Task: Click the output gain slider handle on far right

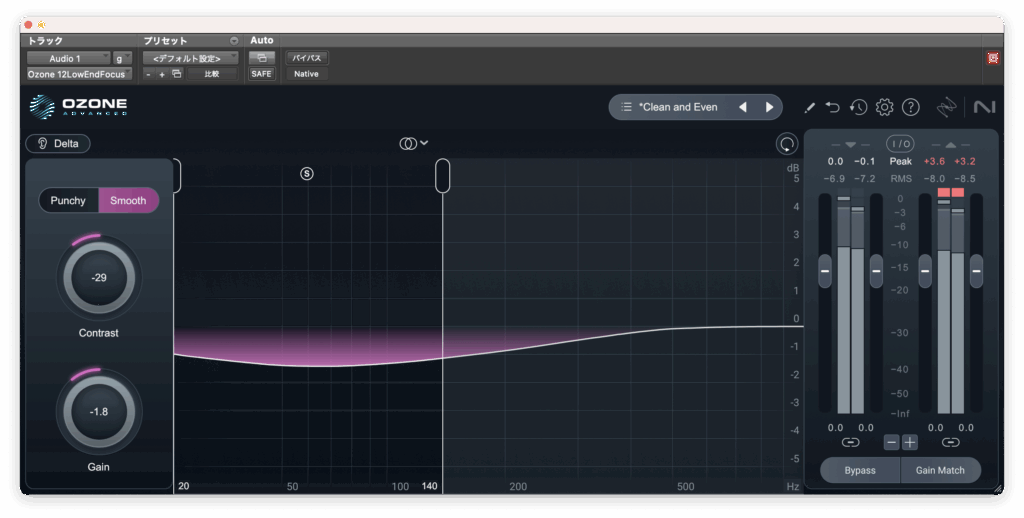Action: point(976,271)
